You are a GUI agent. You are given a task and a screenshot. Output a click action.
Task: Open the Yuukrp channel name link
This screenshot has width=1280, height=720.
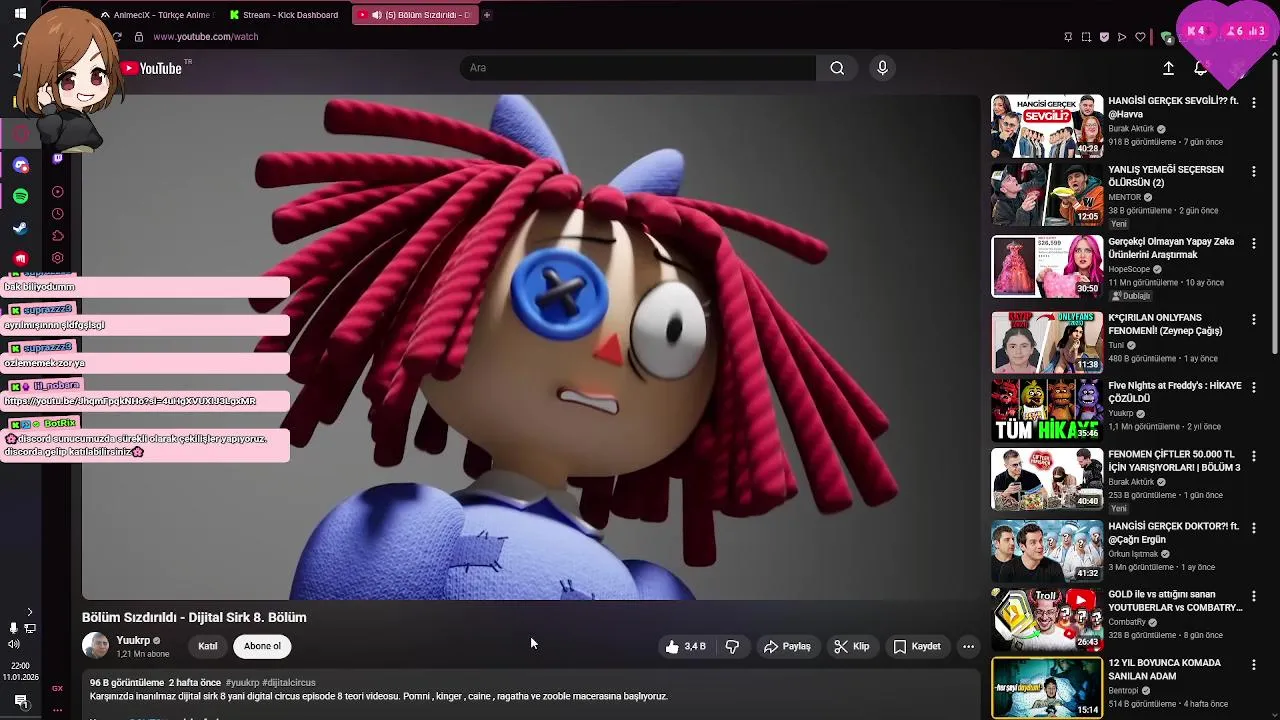point(133,641)
